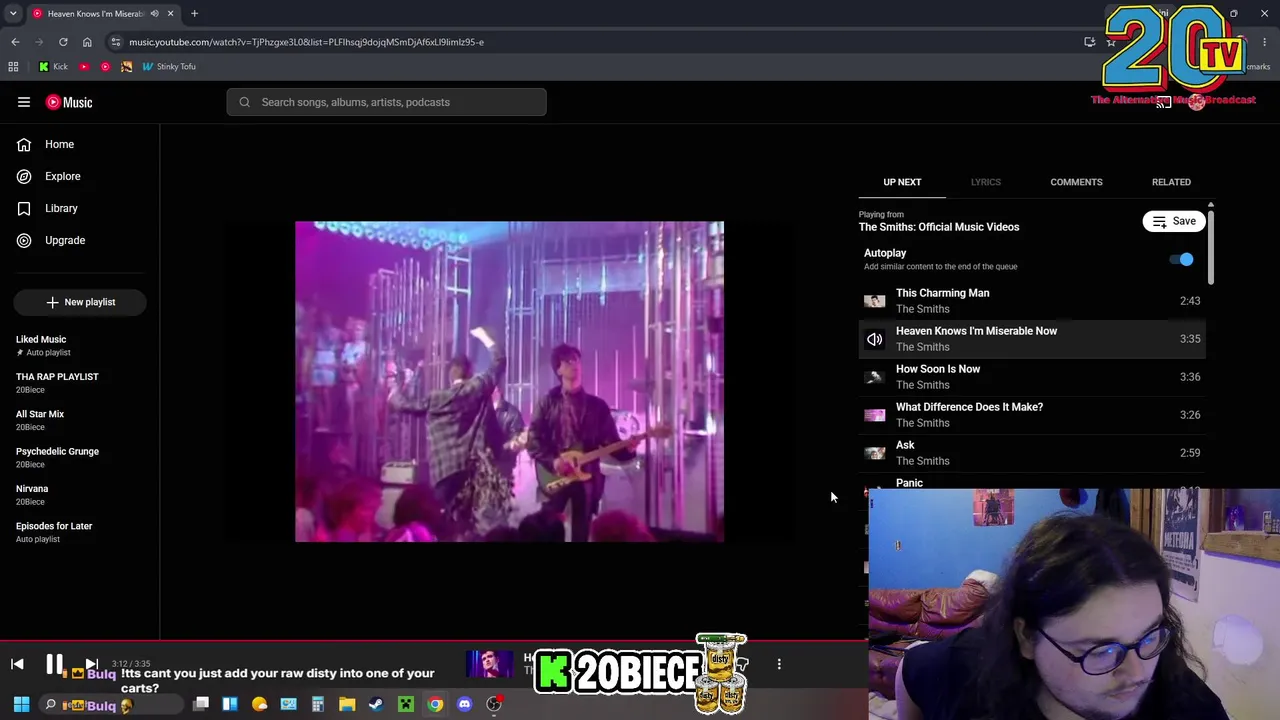Open the Chrome three-dot menu
Screen dimensions: 1280x720
[x=1265, y=42]
